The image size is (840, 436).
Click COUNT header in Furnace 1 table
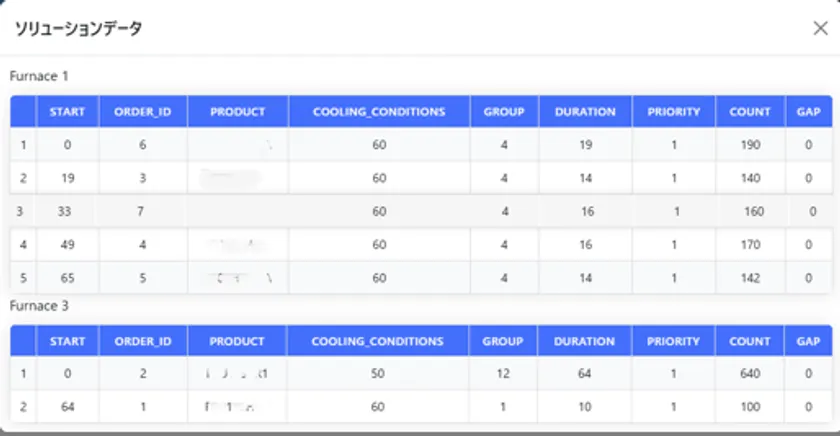coord(750,112)
